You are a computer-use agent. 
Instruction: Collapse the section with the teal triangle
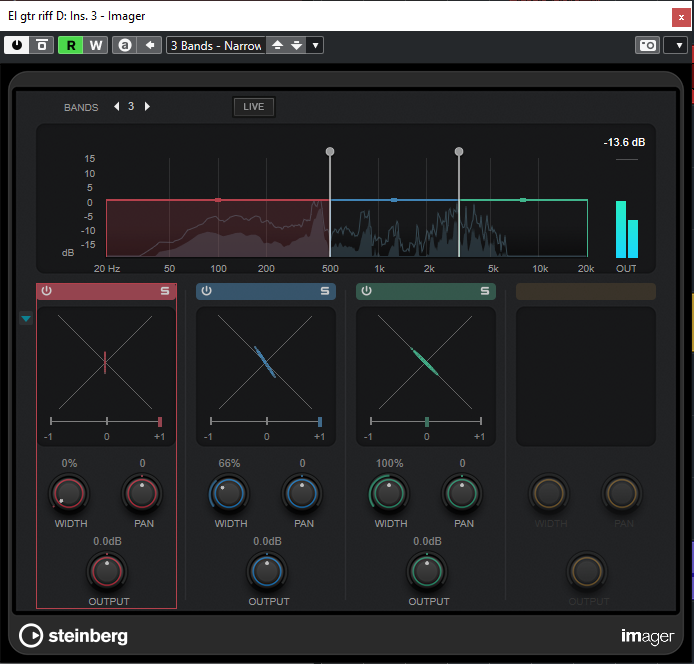pyautogui.click(x=26, y=319)
